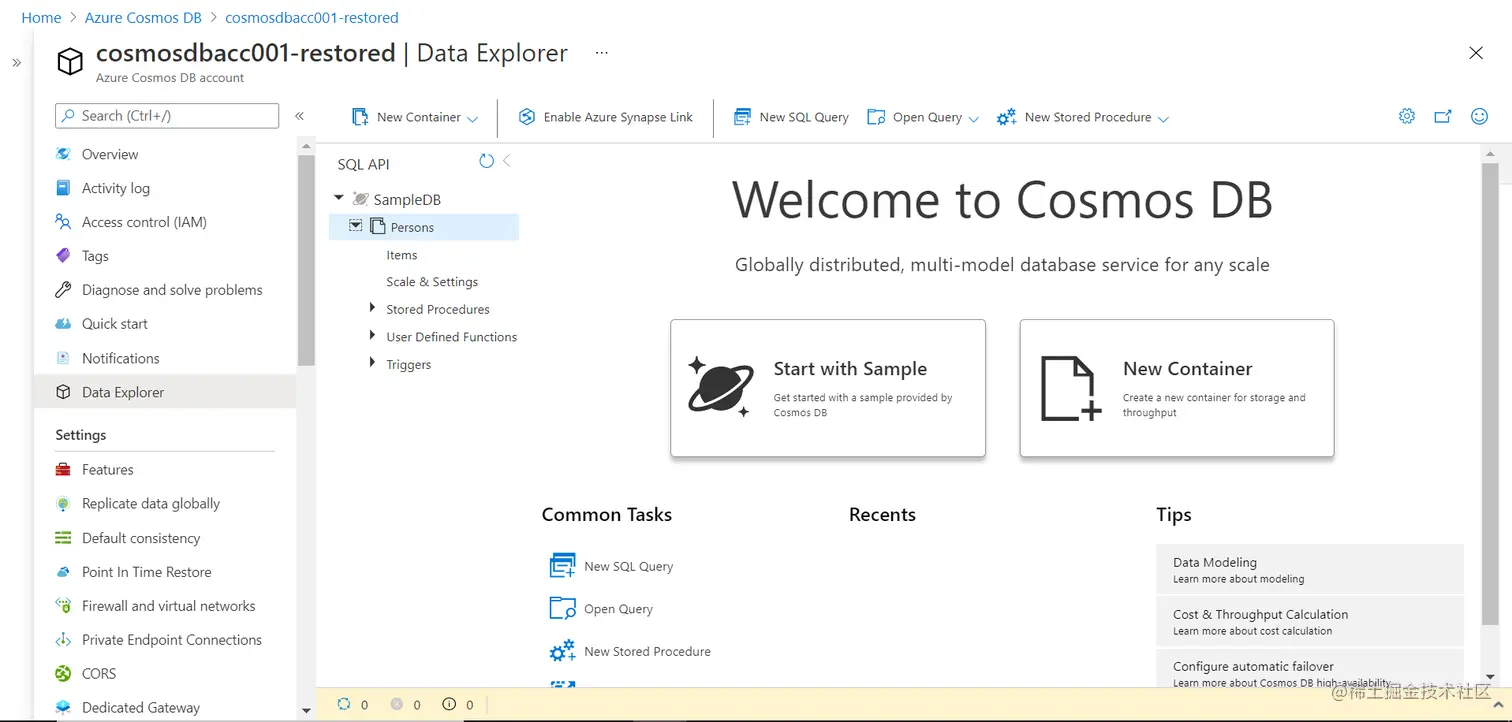1512x722 pixels.
Task: Click the purple Tags icon
Action: tap(63, 256)
